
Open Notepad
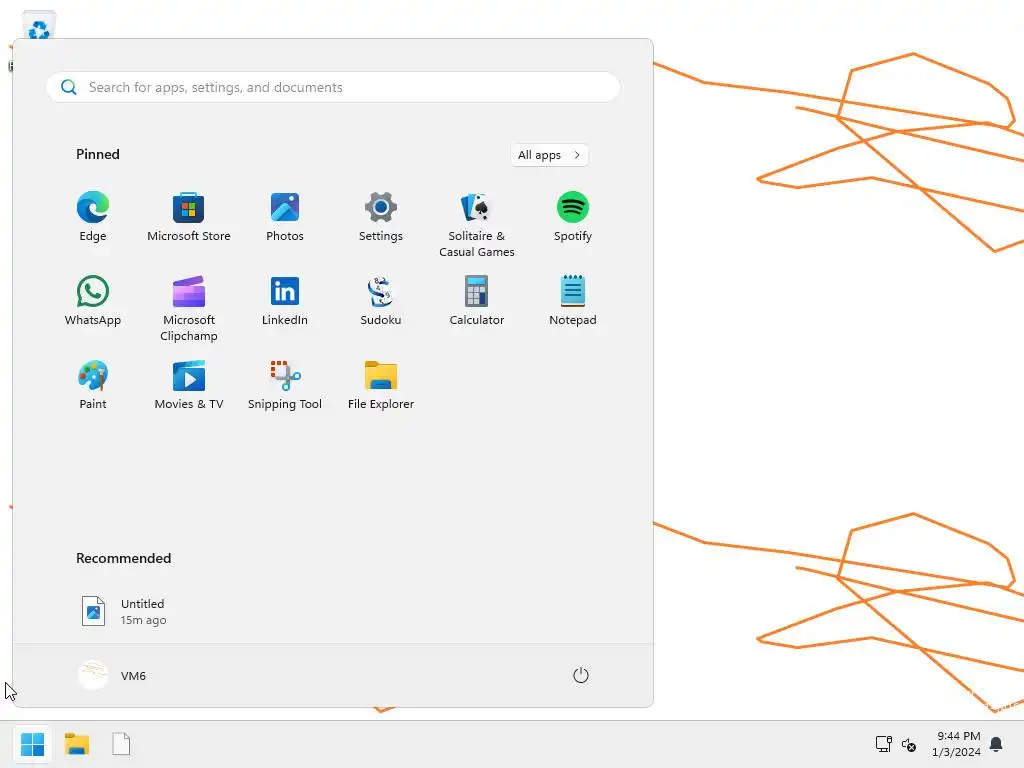coord(573,300)
